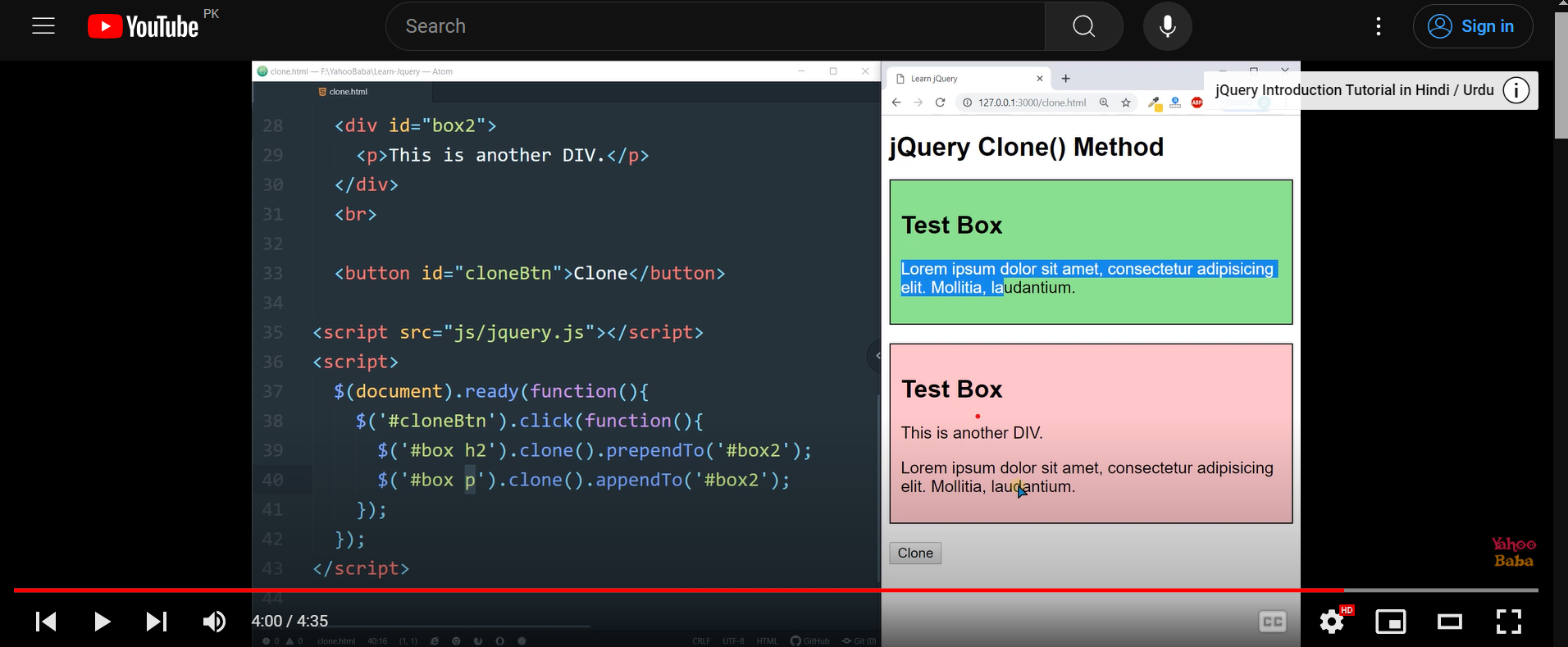Start voice search with microphone icon
The height and width of the screenshot is (647, 1568).
(1167, 26)
